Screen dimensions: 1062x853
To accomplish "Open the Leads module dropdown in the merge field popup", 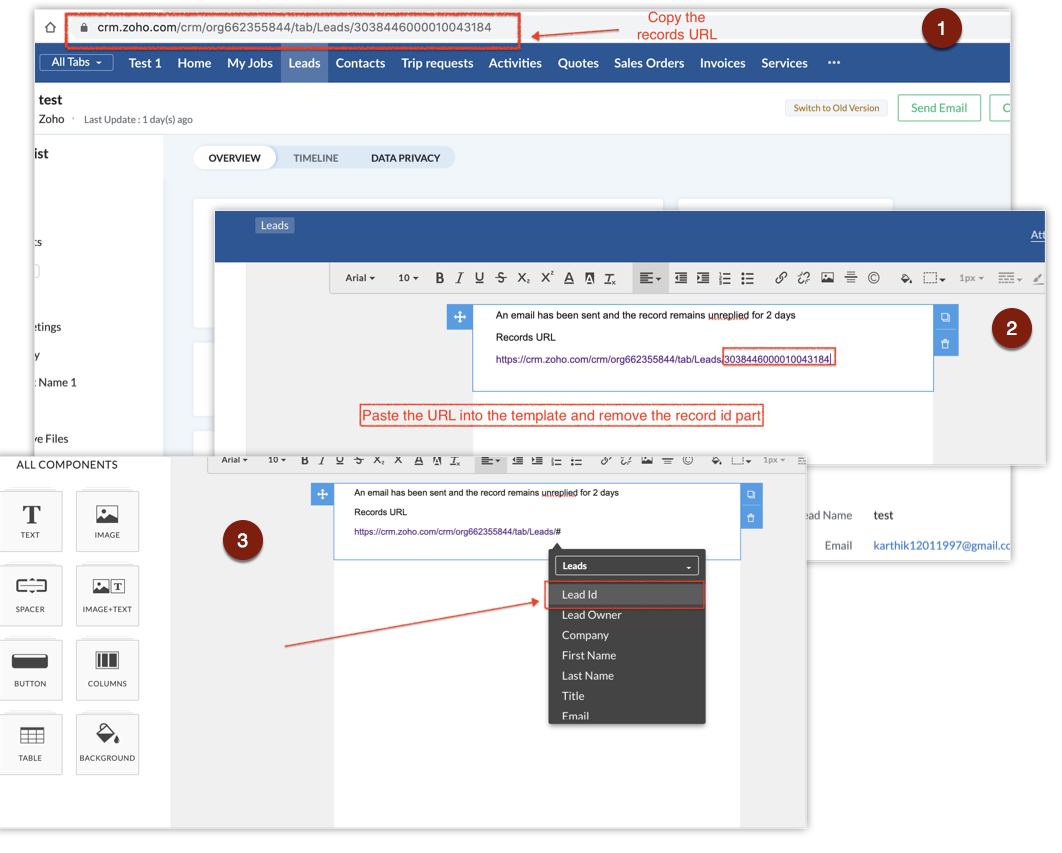I will (x=626, y=566).
